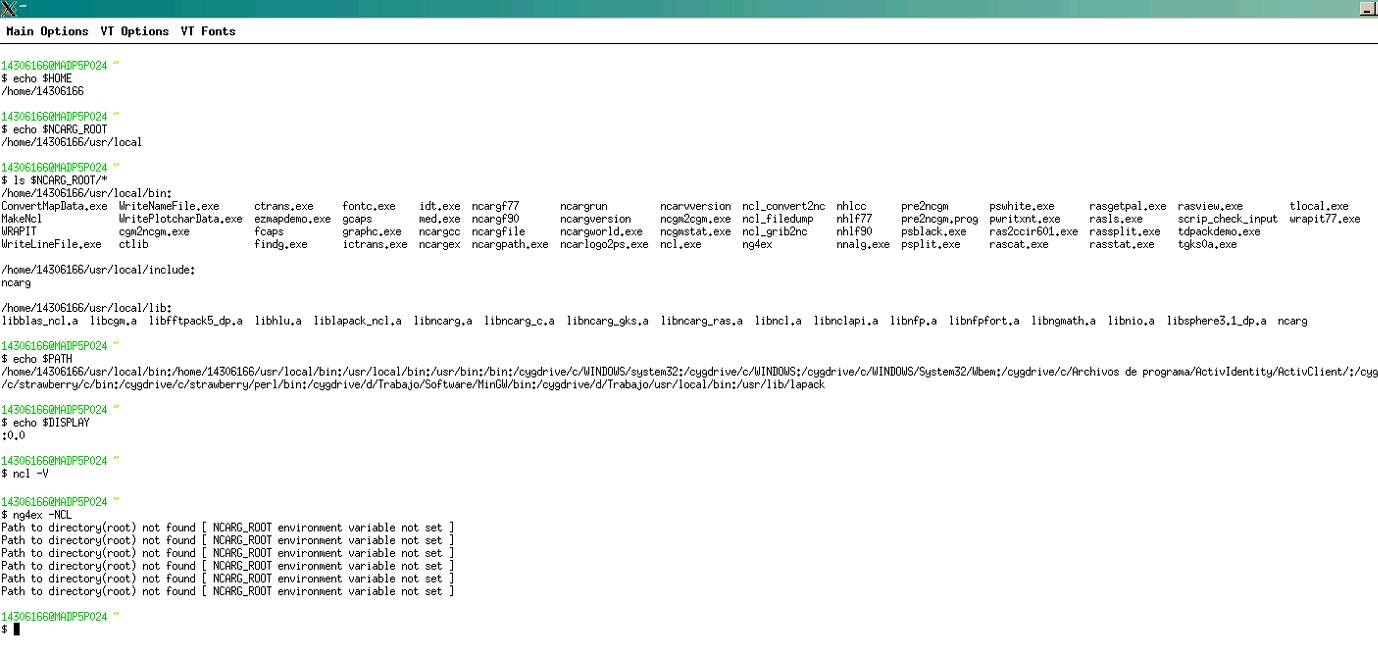The width and height of the screenshot is (1378, 660).
Task: Click scrip_check_input in the bin listing
Action: pyautogui.click(x=1227, y=219)
